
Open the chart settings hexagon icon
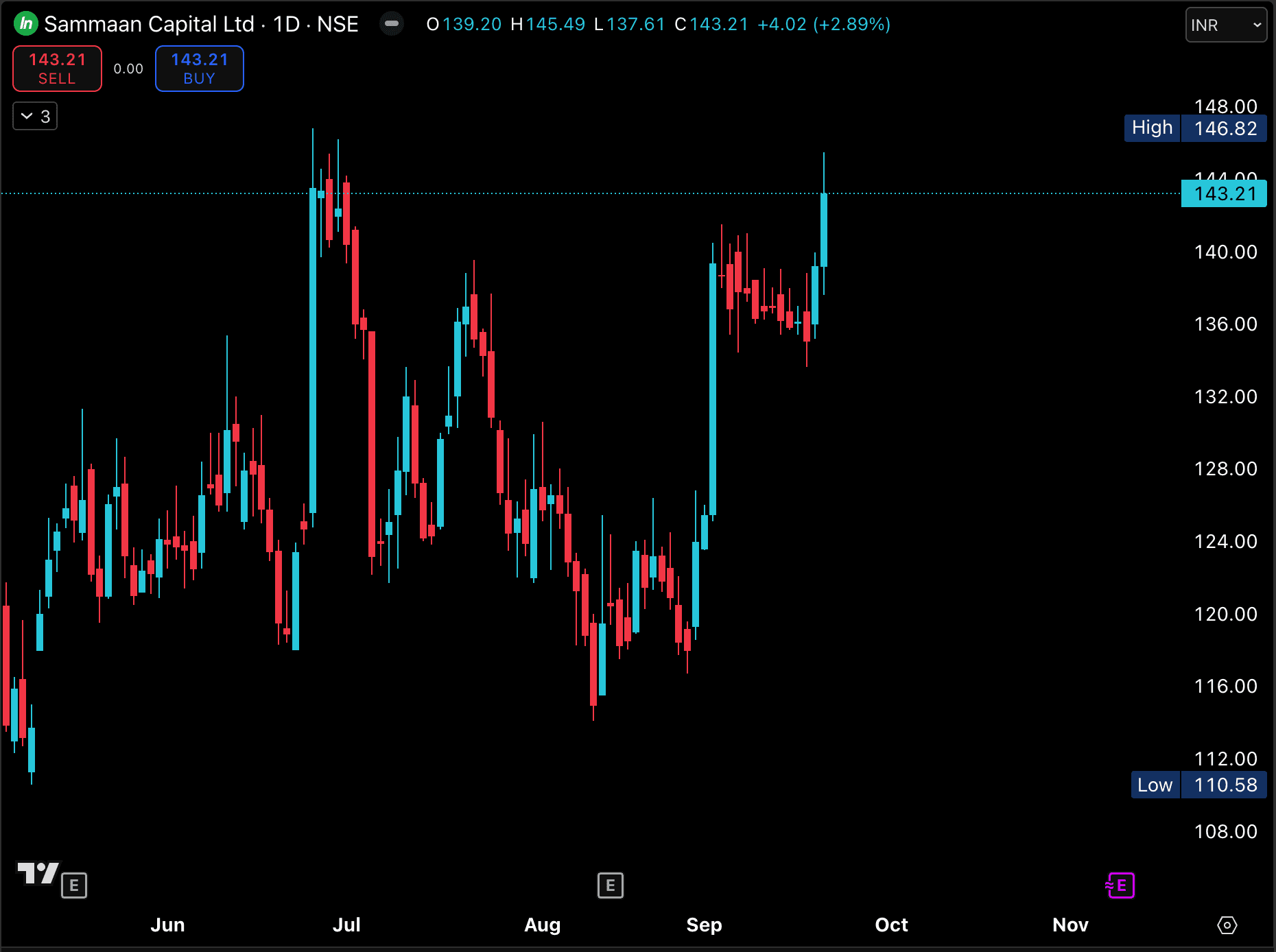1227,925
